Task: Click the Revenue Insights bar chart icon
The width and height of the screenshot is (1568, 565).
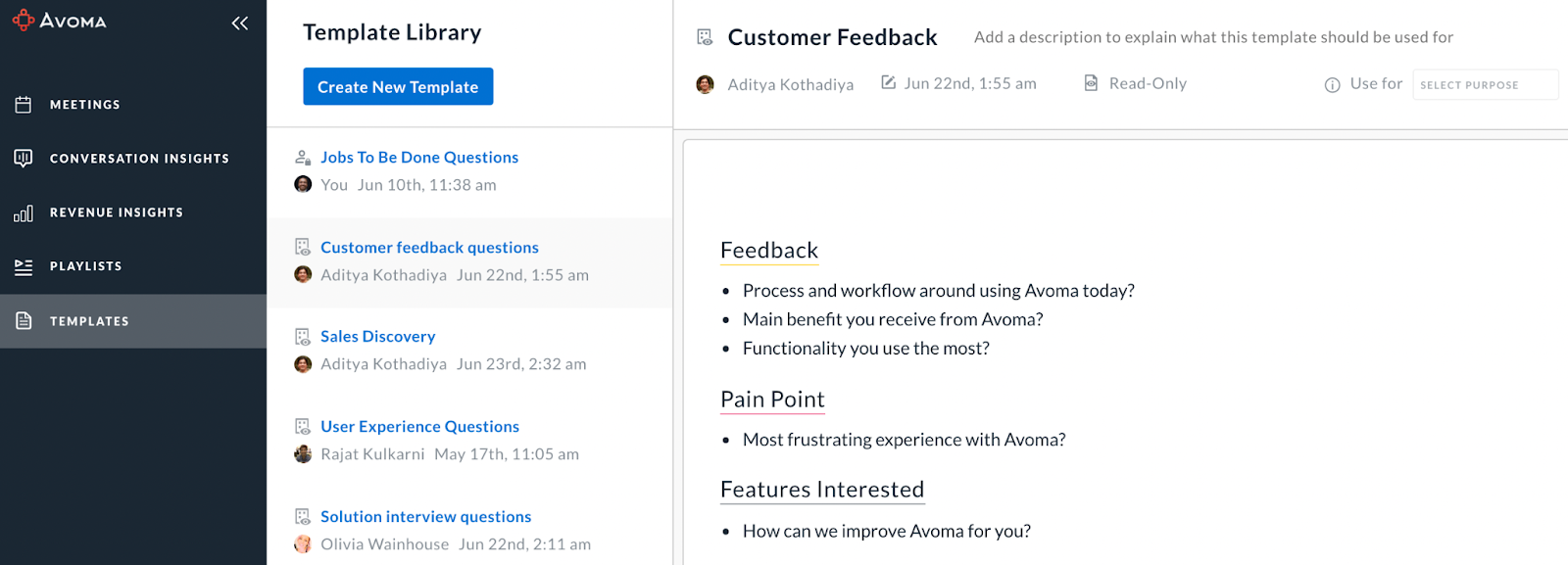Action: [24, 212]
